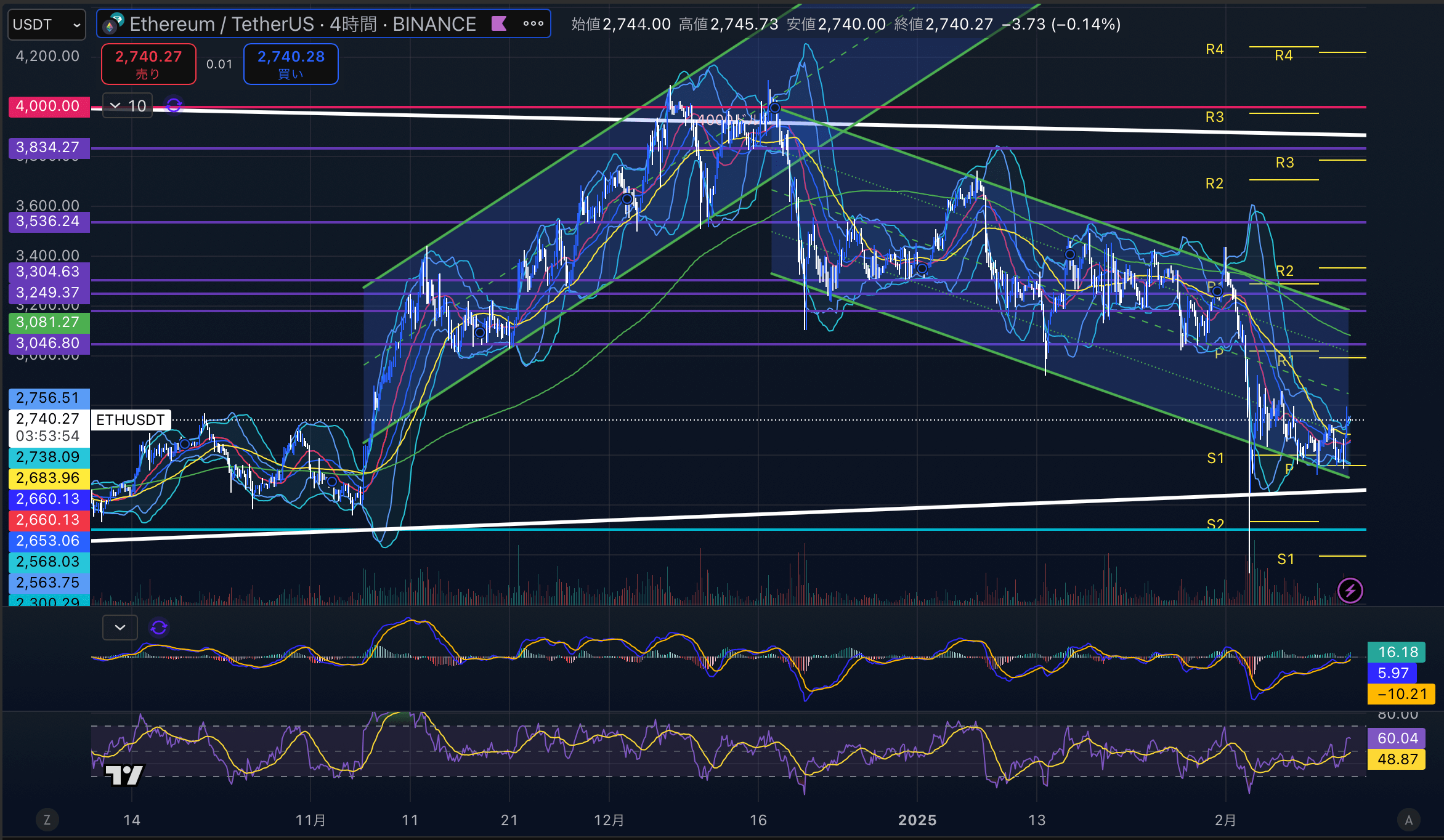1444x840 pixels.
Task: Select the 2,568.03 price label
Action: pyautogui.click(x=49, y=562)
